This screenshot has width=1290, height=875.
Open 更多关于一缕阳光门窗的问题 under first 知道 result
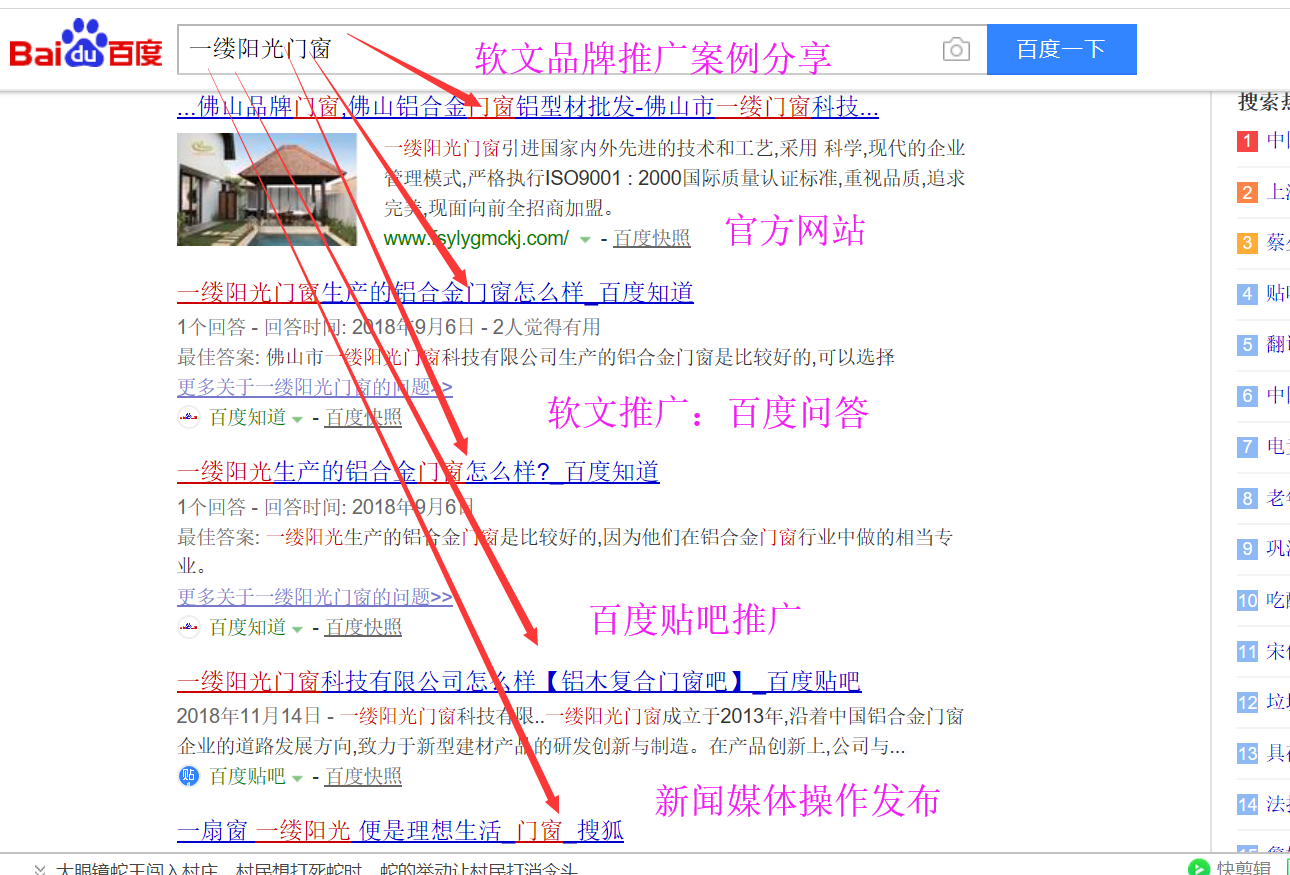(315, 387)
